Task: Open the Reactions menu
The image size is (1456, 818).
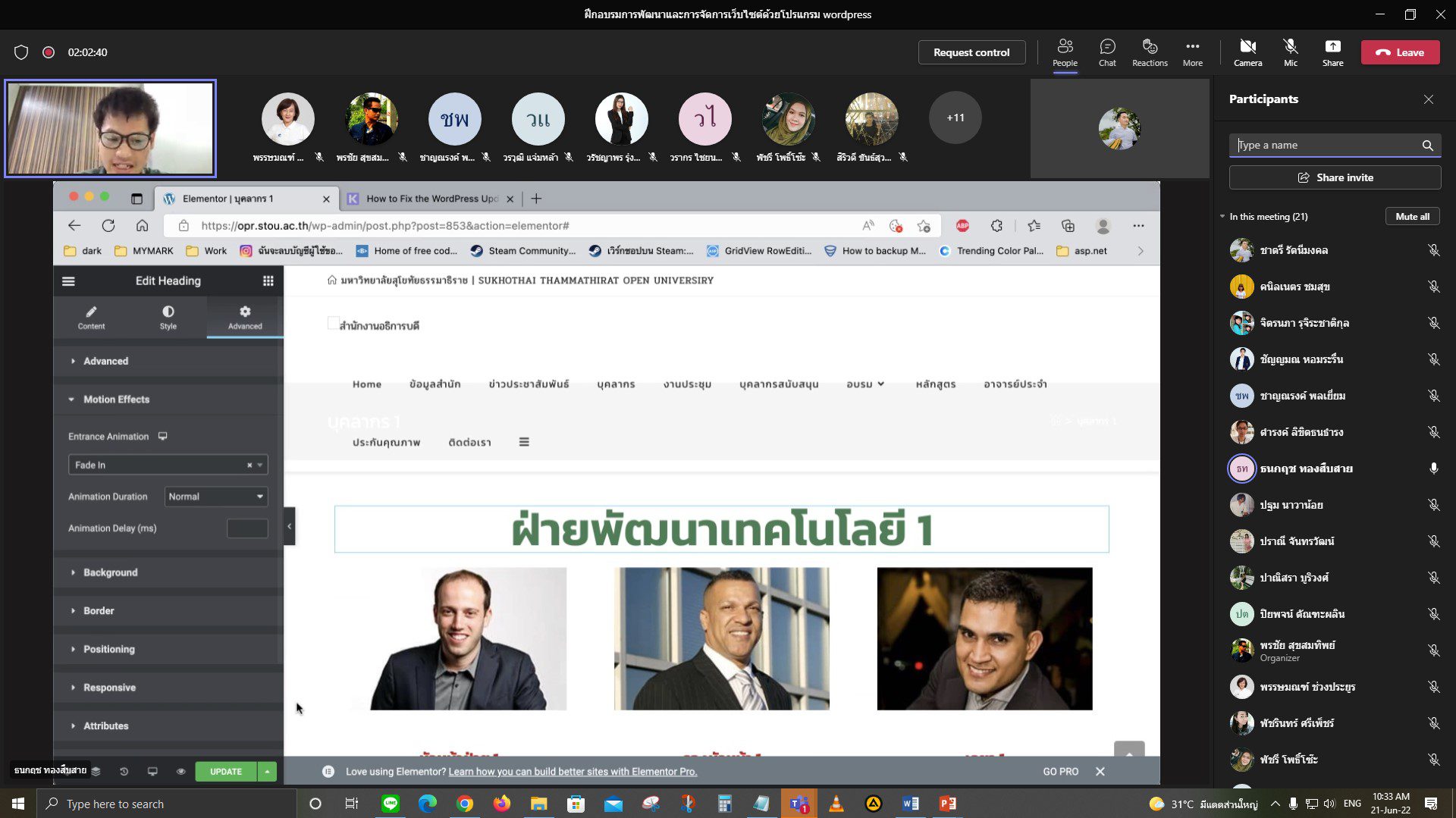Action: 1150,52
